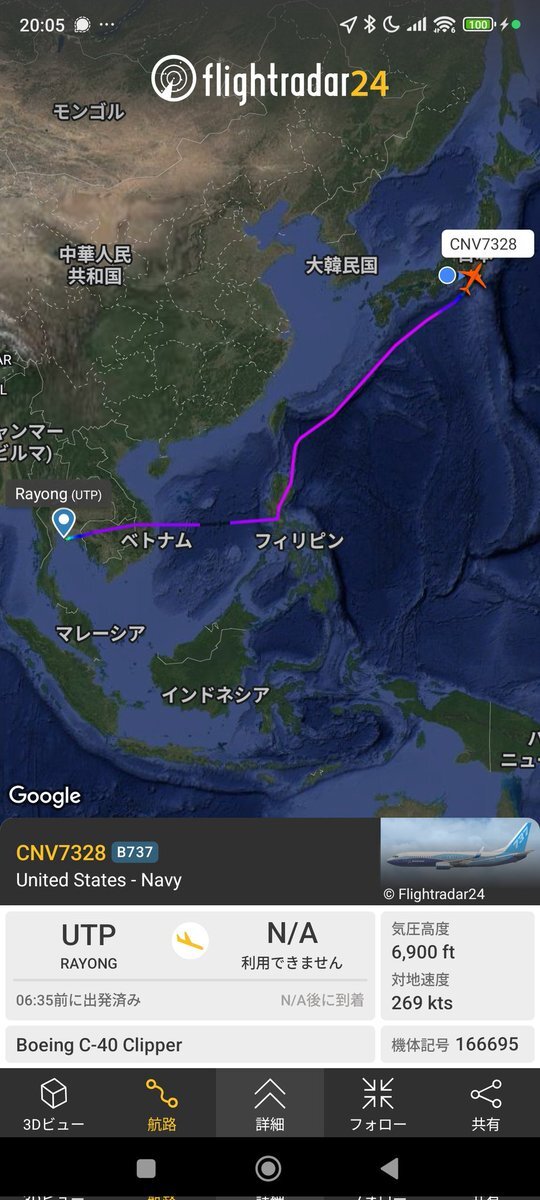This screenshot has width=540, height=1200.
Task: Expand the 詳細 details chevron
Action: click(270, 1094)
